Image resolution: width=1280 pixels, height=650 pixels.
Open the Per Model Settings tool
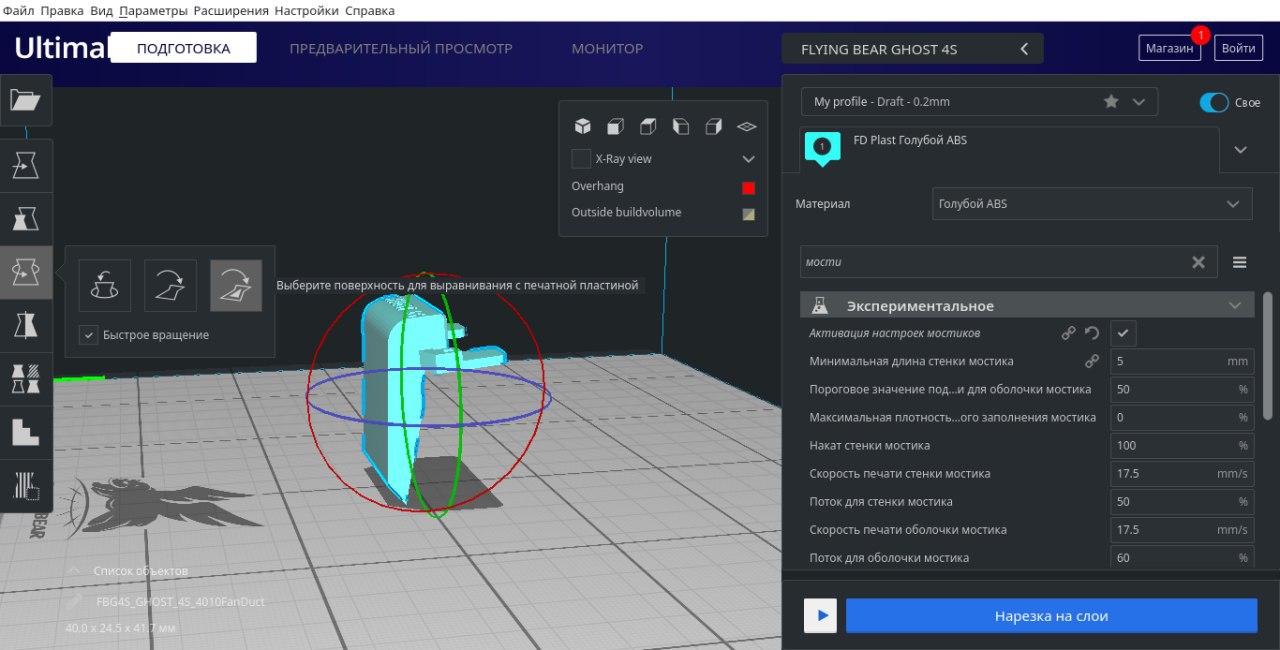pos(26,379)
